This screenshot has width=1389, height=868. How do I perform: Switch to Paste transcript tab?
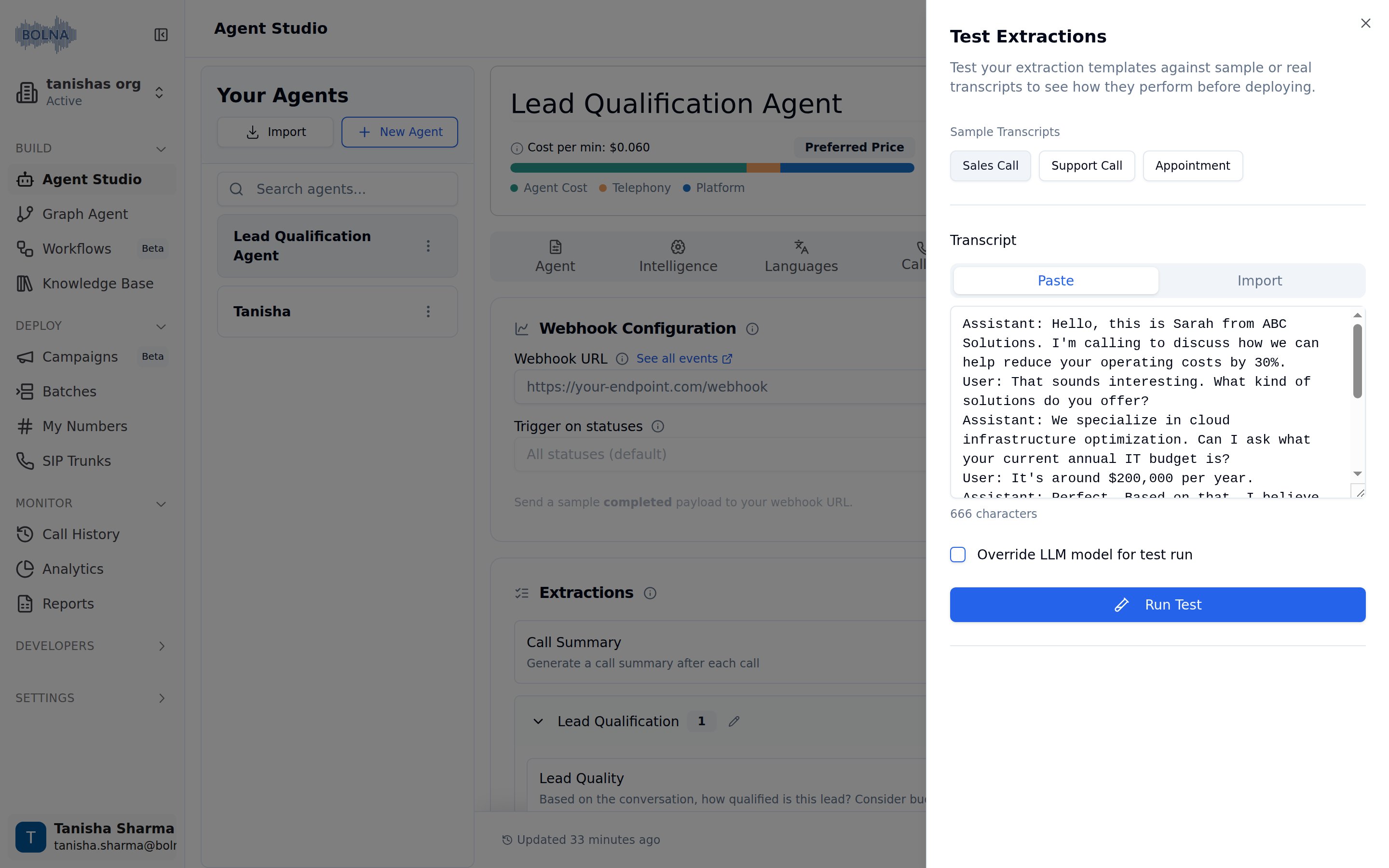click(x=1056, y=281)
